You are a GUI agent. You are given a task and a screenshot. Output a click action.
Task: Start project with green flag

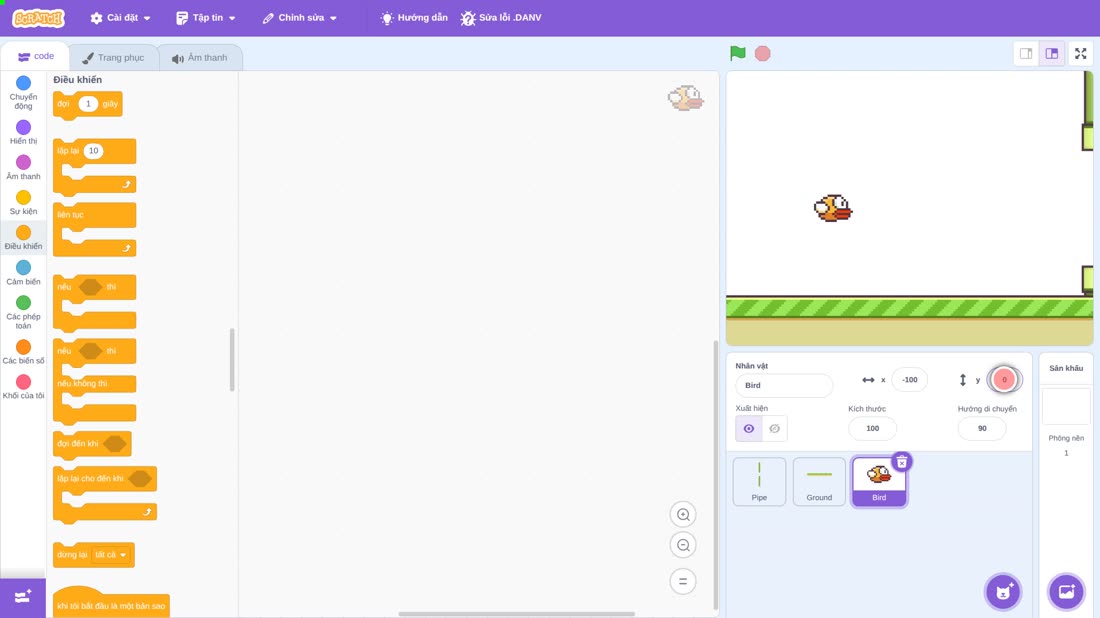[737, 53]
